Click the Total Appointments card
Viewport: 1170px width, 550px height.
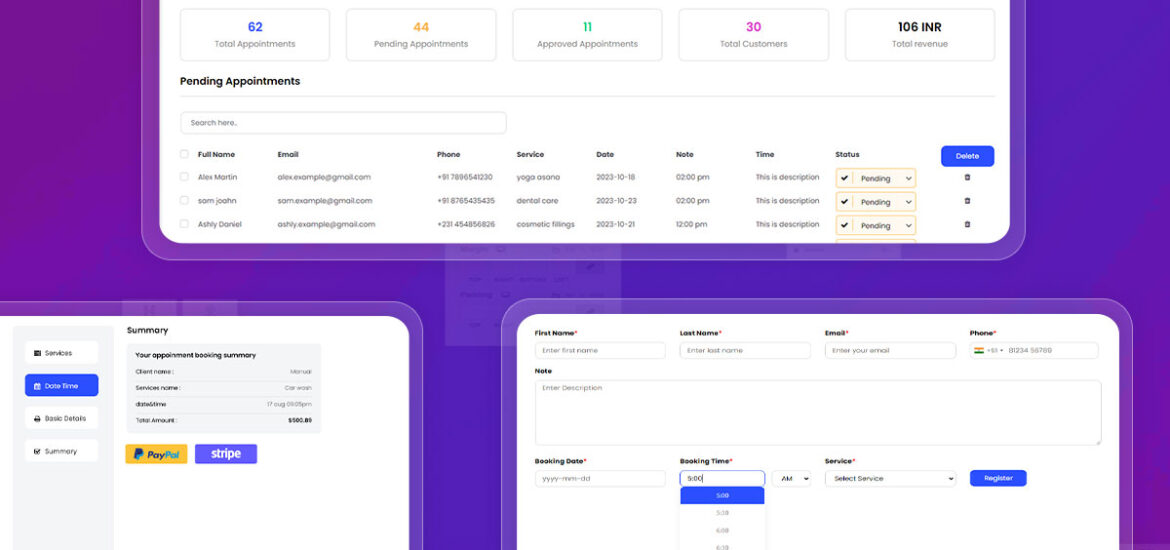coord(254,35)
